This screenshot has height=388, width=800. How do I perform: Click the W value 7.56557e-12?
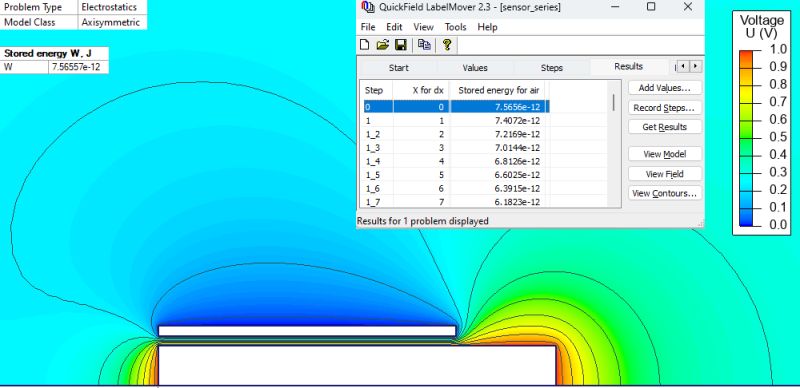click(x=78, y=67)
